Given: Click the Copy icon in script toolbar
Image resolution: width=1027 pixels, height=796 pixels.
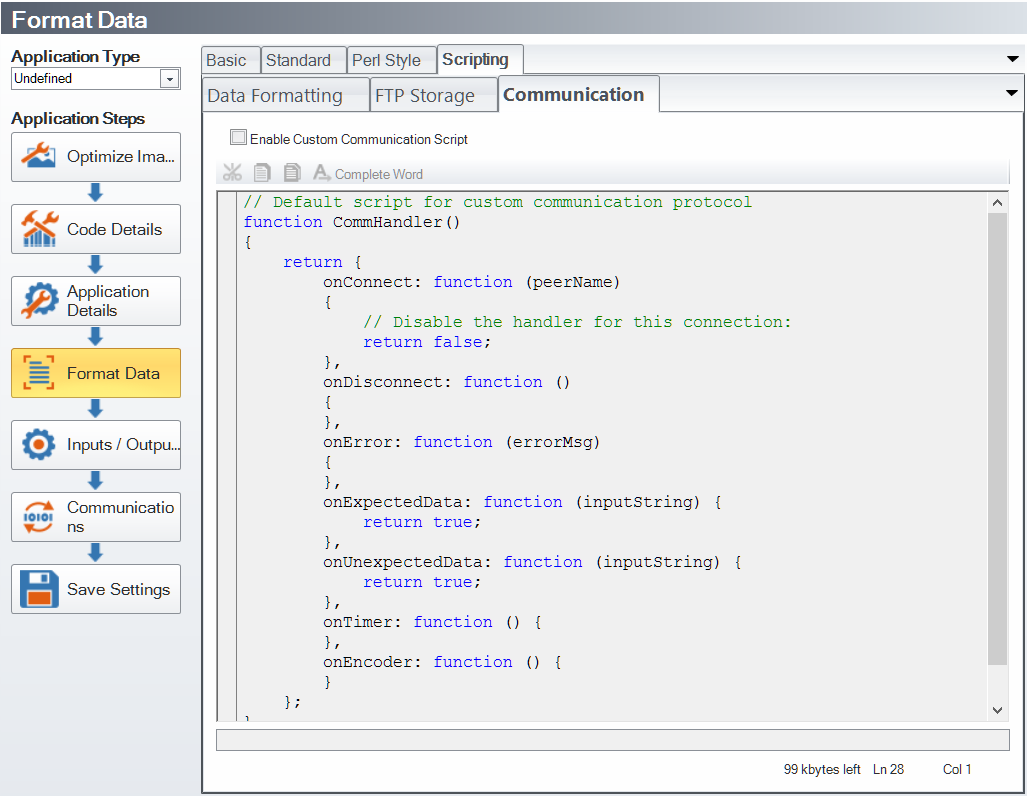Looking at the screenshot, I should click(x=262, y=173).
